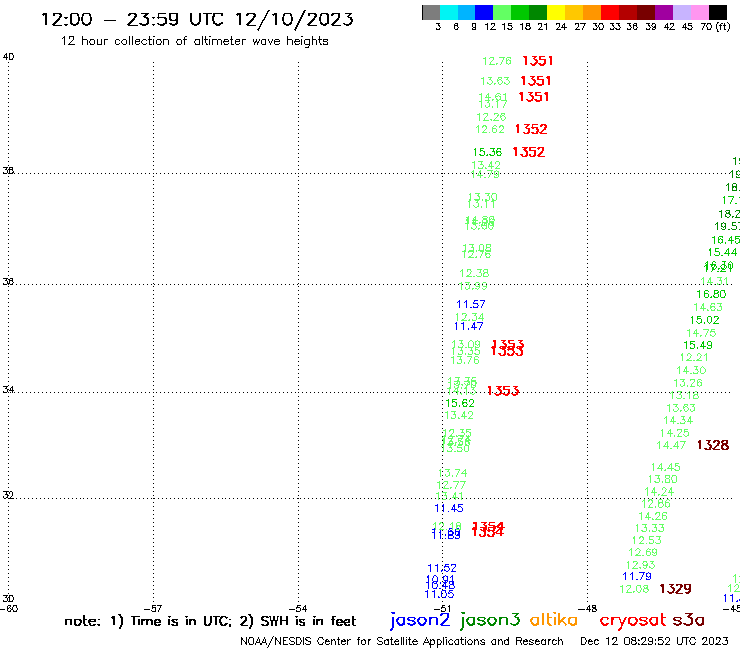Click the wave height value '16.80'
The width and height of the screenshot is (740, 650).
711,295
